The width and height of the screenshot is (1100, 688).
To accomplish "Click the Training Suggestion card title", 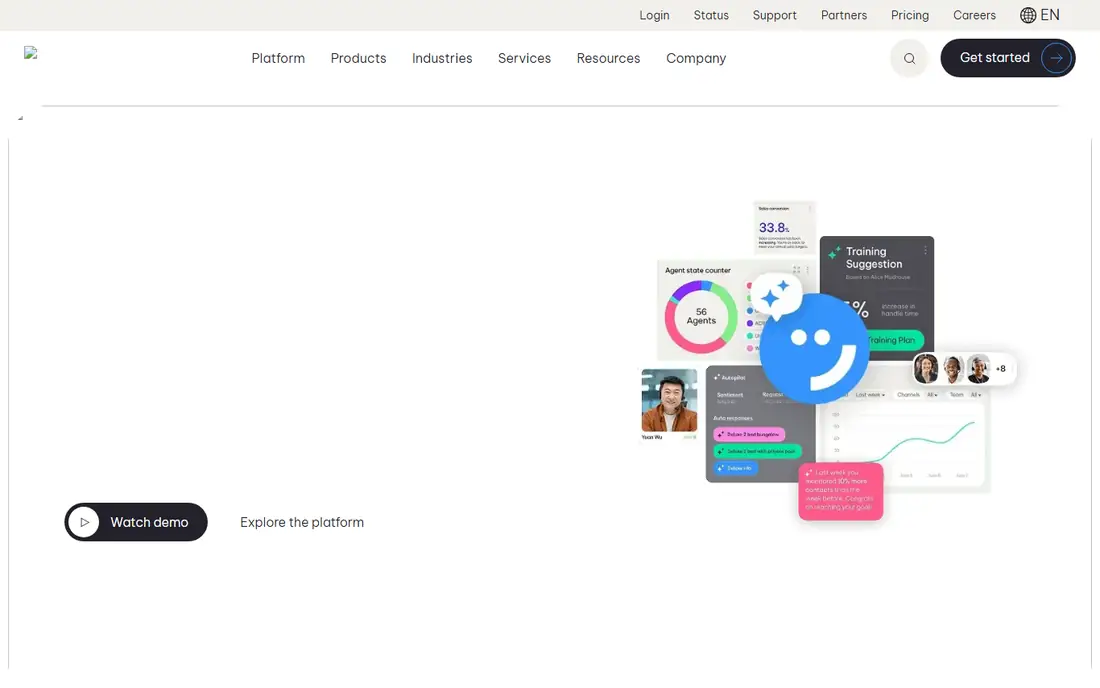I will pyautogui.click(x=873, y=257).
